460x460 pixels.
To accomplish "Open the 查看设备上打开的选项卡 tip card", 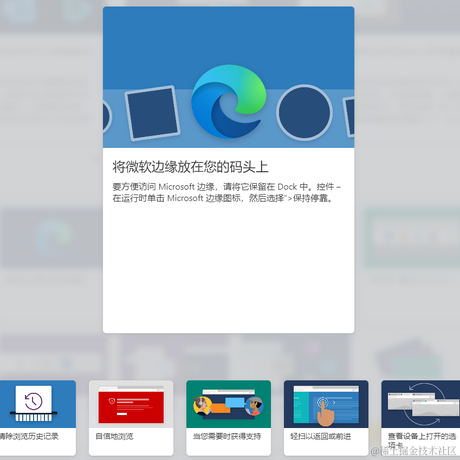I will [421, 418].
